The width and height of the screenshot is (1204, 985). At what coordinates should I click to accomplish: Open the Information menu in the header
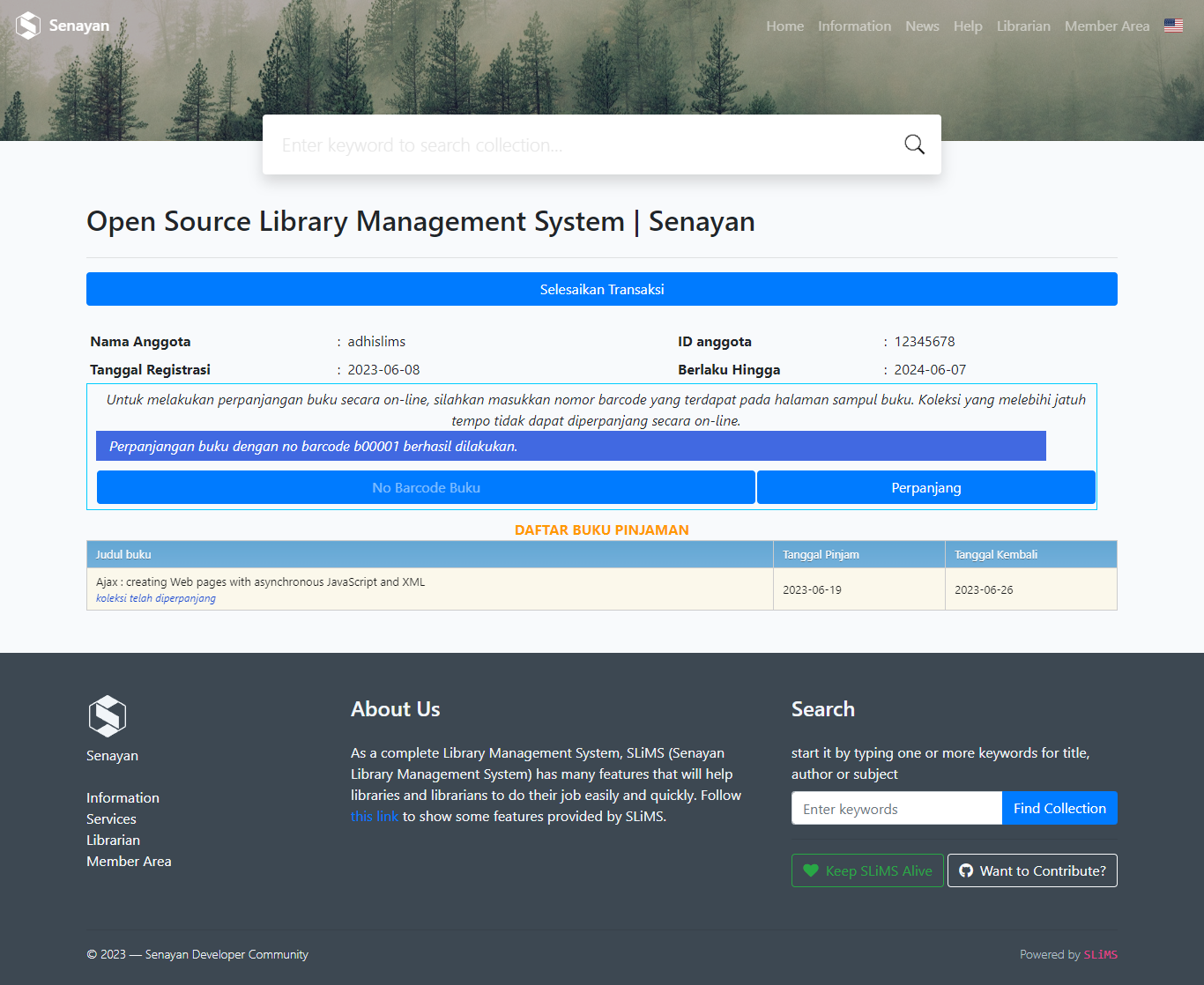pyautogui.click(x=854, y=26)
